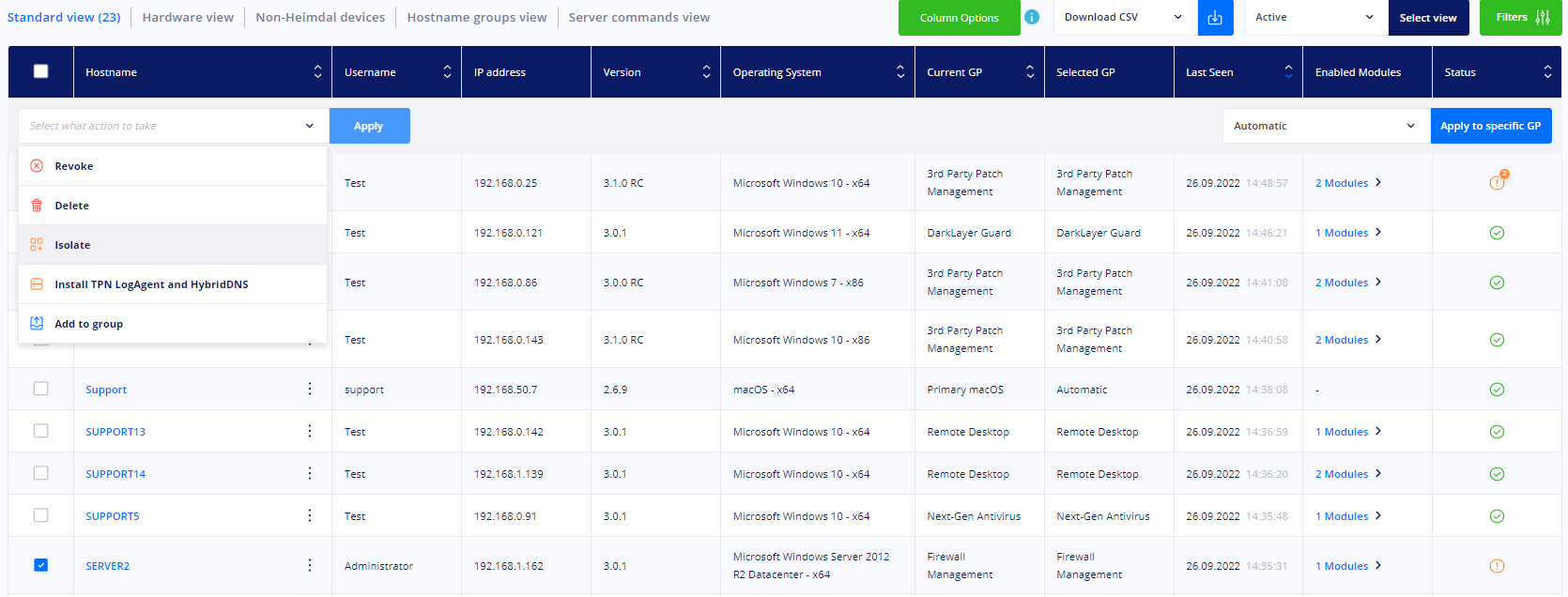The width and height of the screenshot is (1568, 597).
Task: Toggle the select-all checkbox in header
Action: tap(40, 71)
